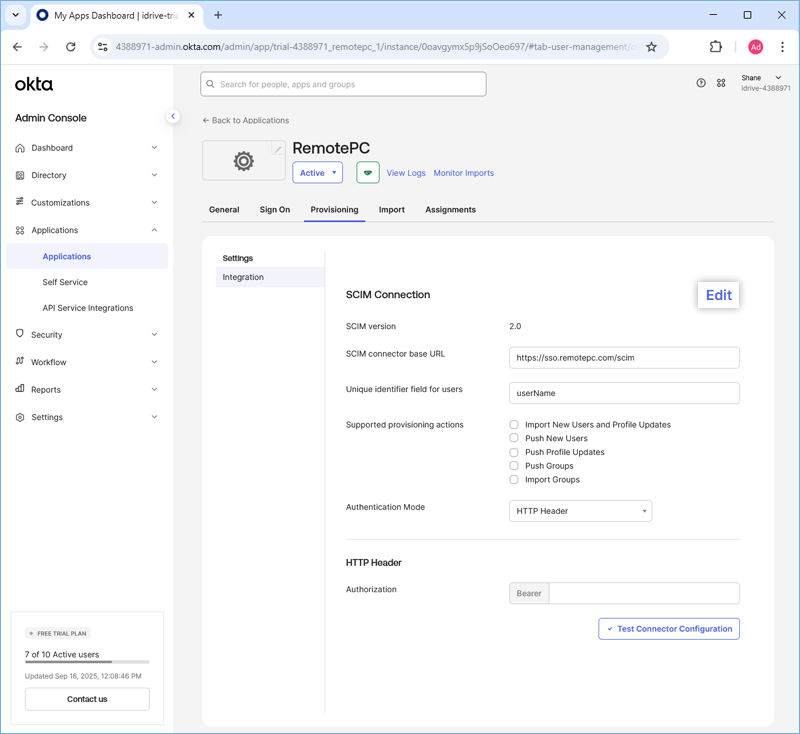Click Test Connector Configuration button

[669, 629]
